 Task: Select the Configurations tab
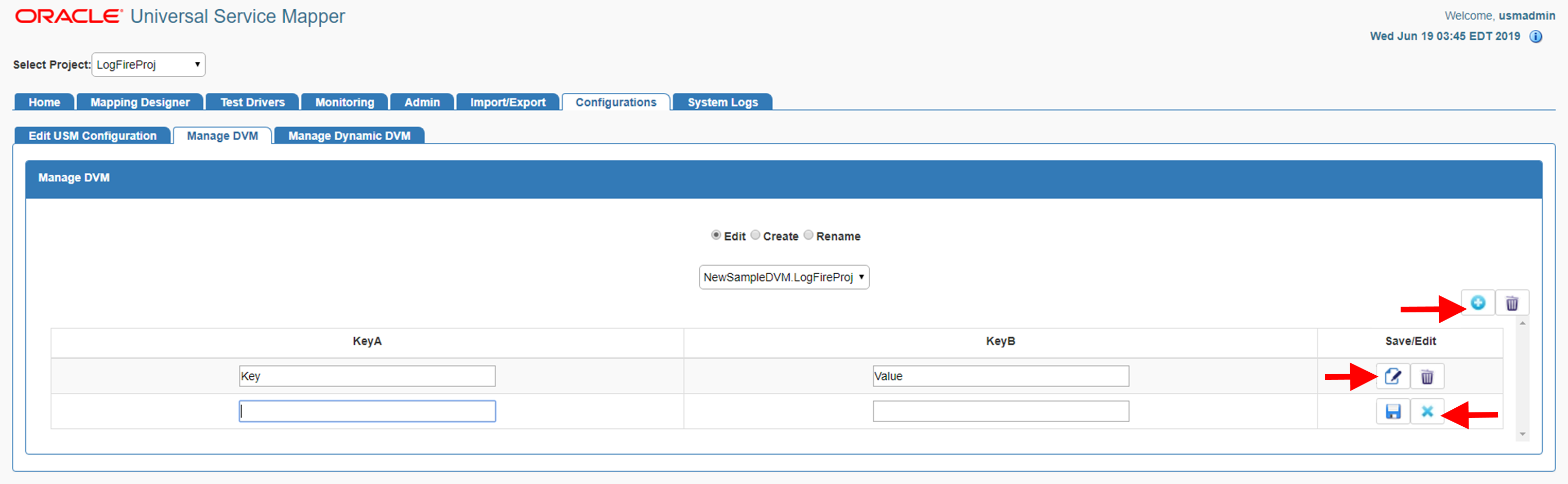tap(616, 103)
